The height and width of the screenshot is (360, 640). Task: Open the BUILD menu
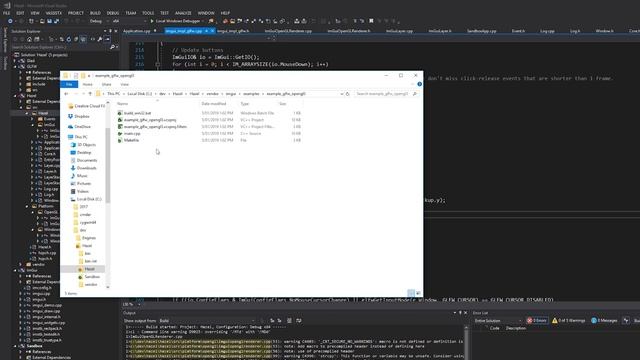[x=95, y=13]
